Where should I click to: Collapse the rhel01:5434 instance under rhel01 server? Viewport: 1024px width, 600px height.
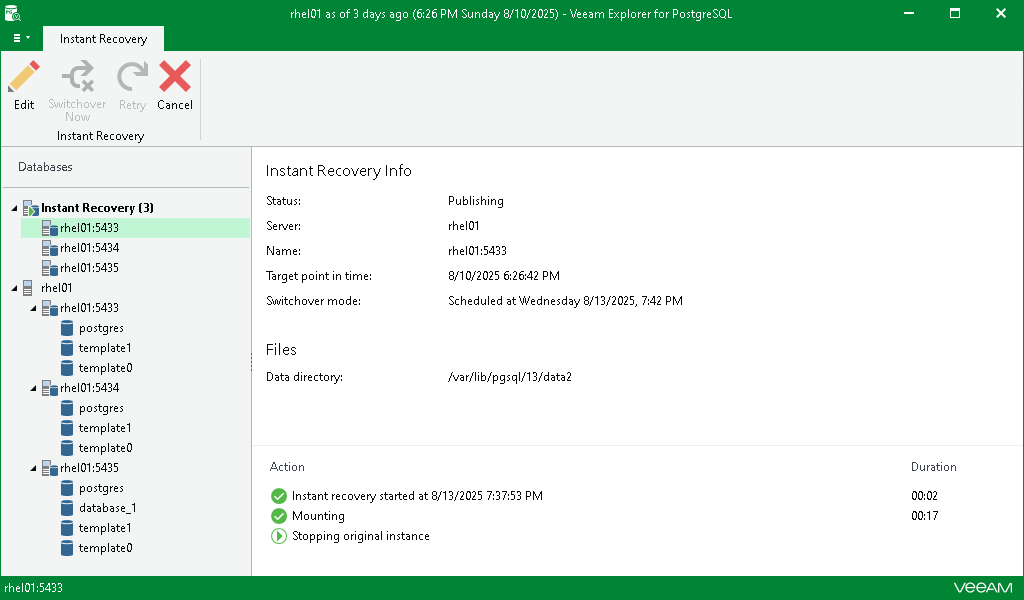pyautogui.click(x=33, y=388)
